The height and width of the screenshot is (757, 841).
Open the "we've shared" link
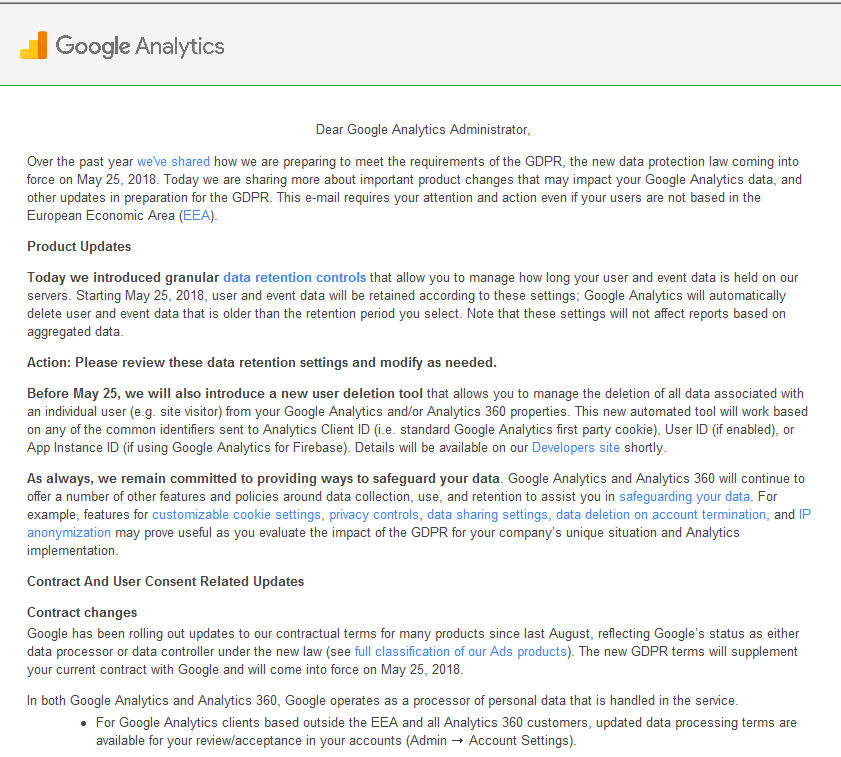tap(173, 162)
